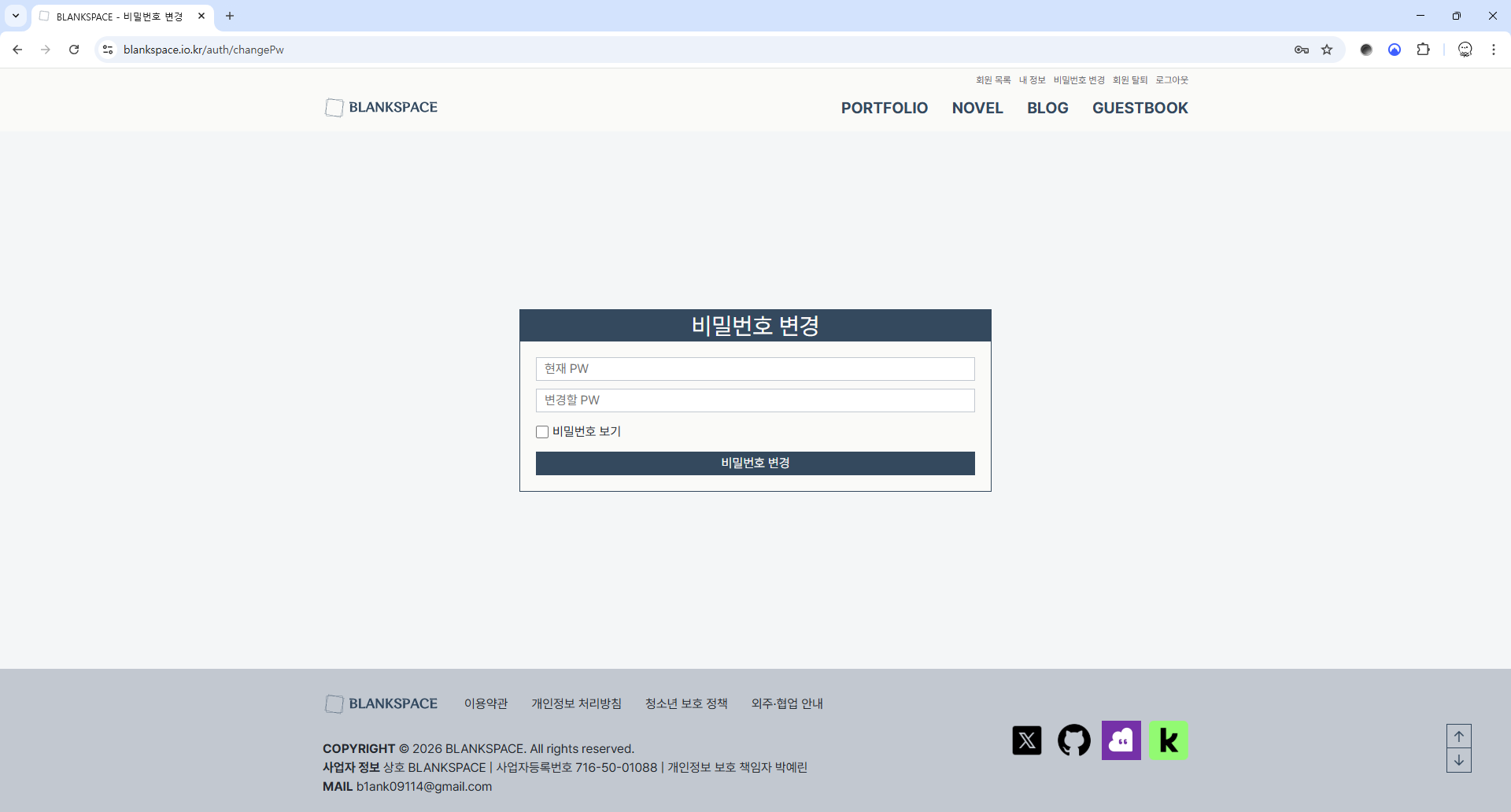Bookmark this page with star icon

tap(1327, 50)
